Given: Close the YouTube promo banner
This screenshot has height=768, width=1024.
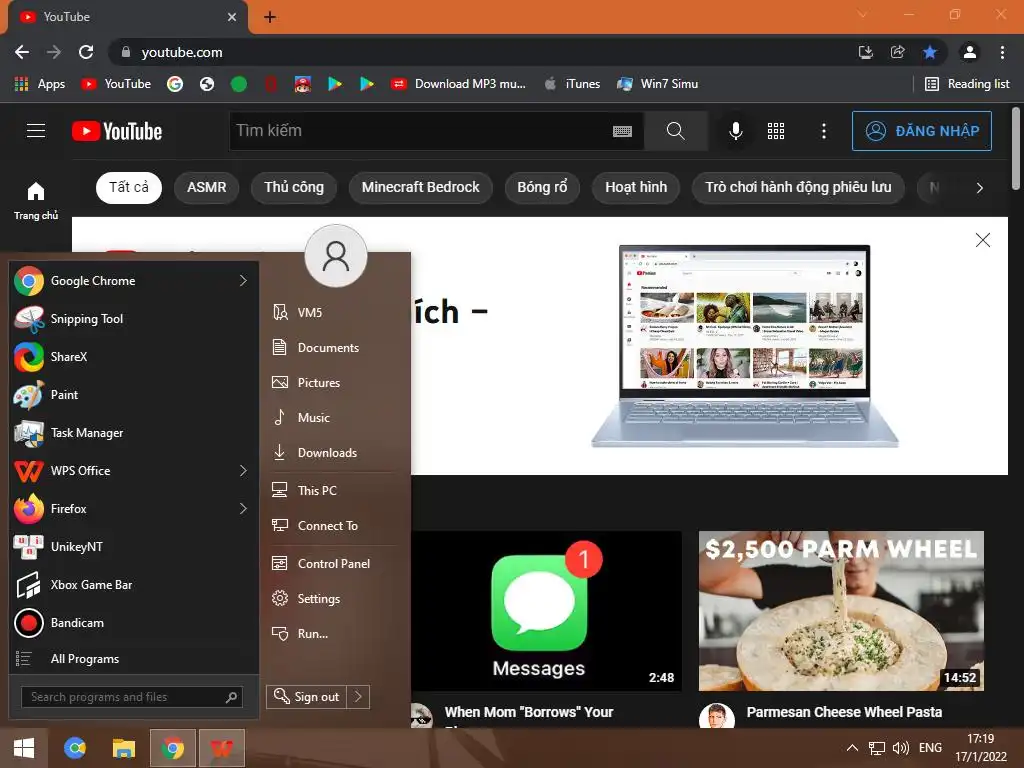Looking at the screenshot, I should pos(982,240).
